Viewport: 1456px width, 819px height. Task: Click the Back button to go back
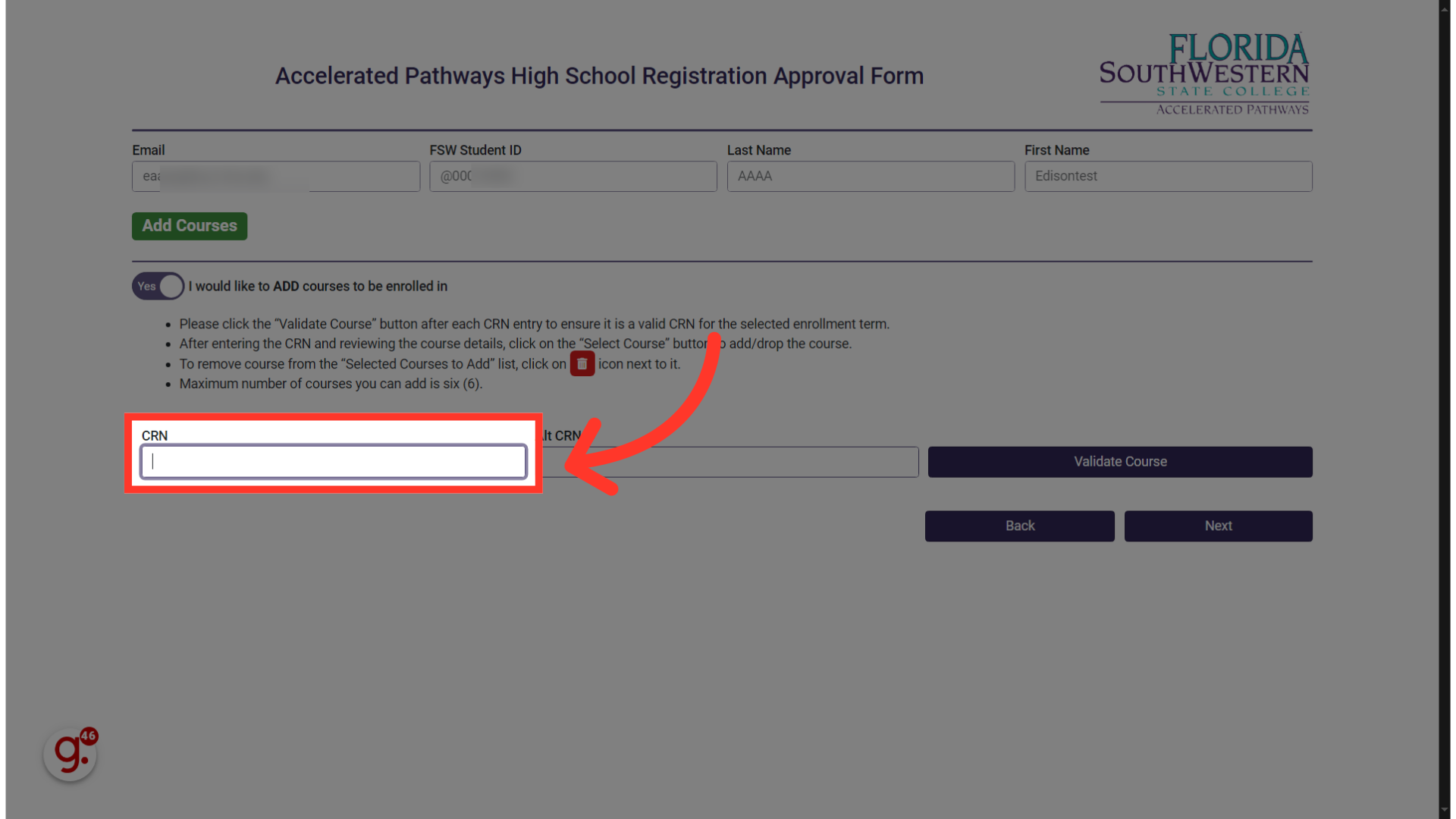click(x=1020, y=525)
